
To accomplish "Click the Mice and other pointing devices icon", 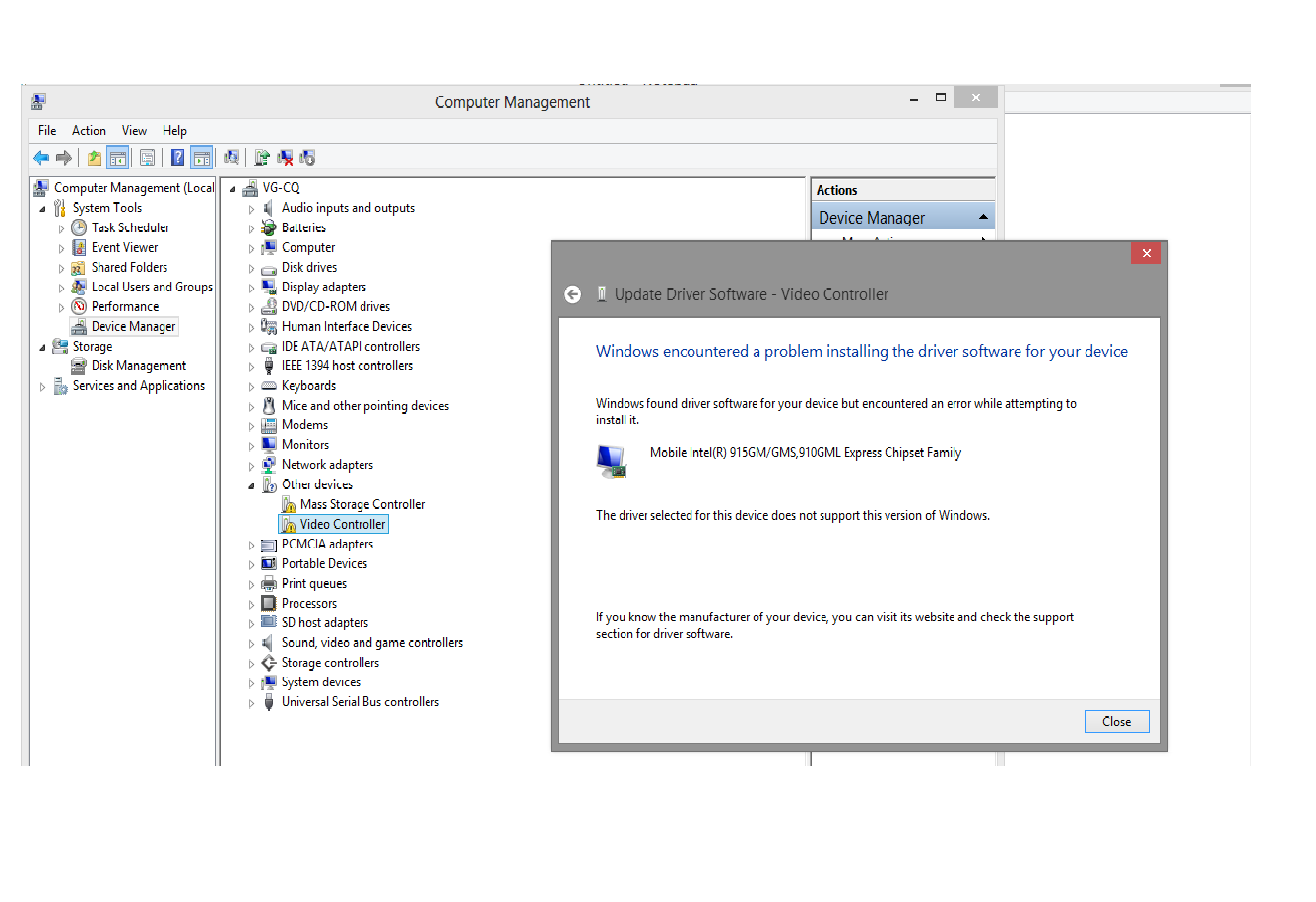I will click(x=268, y=406).
